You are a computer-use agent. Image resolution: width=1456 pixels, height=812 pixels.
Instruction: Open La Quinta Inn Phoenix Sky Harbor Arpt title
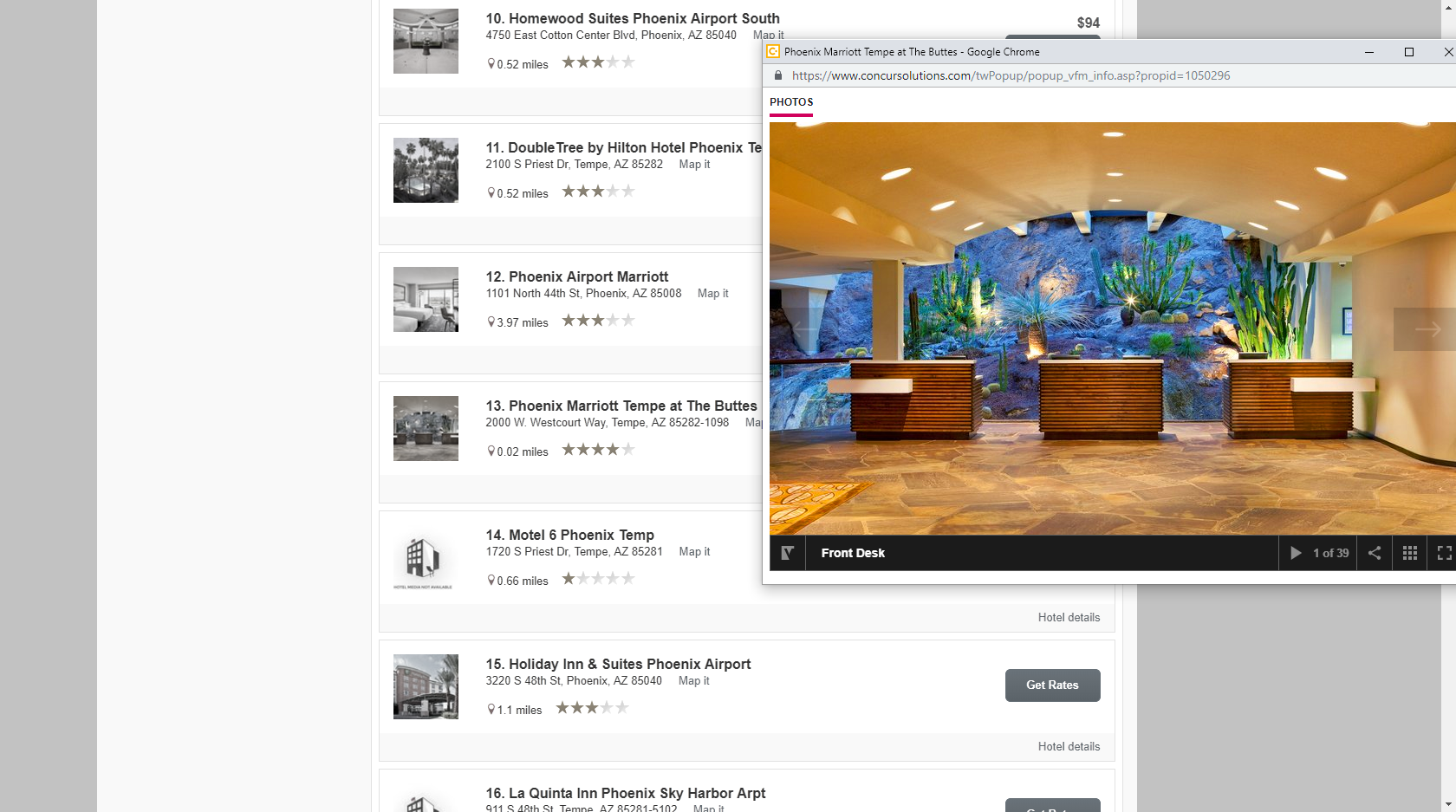pyautogui.click(x=626, y=793)
